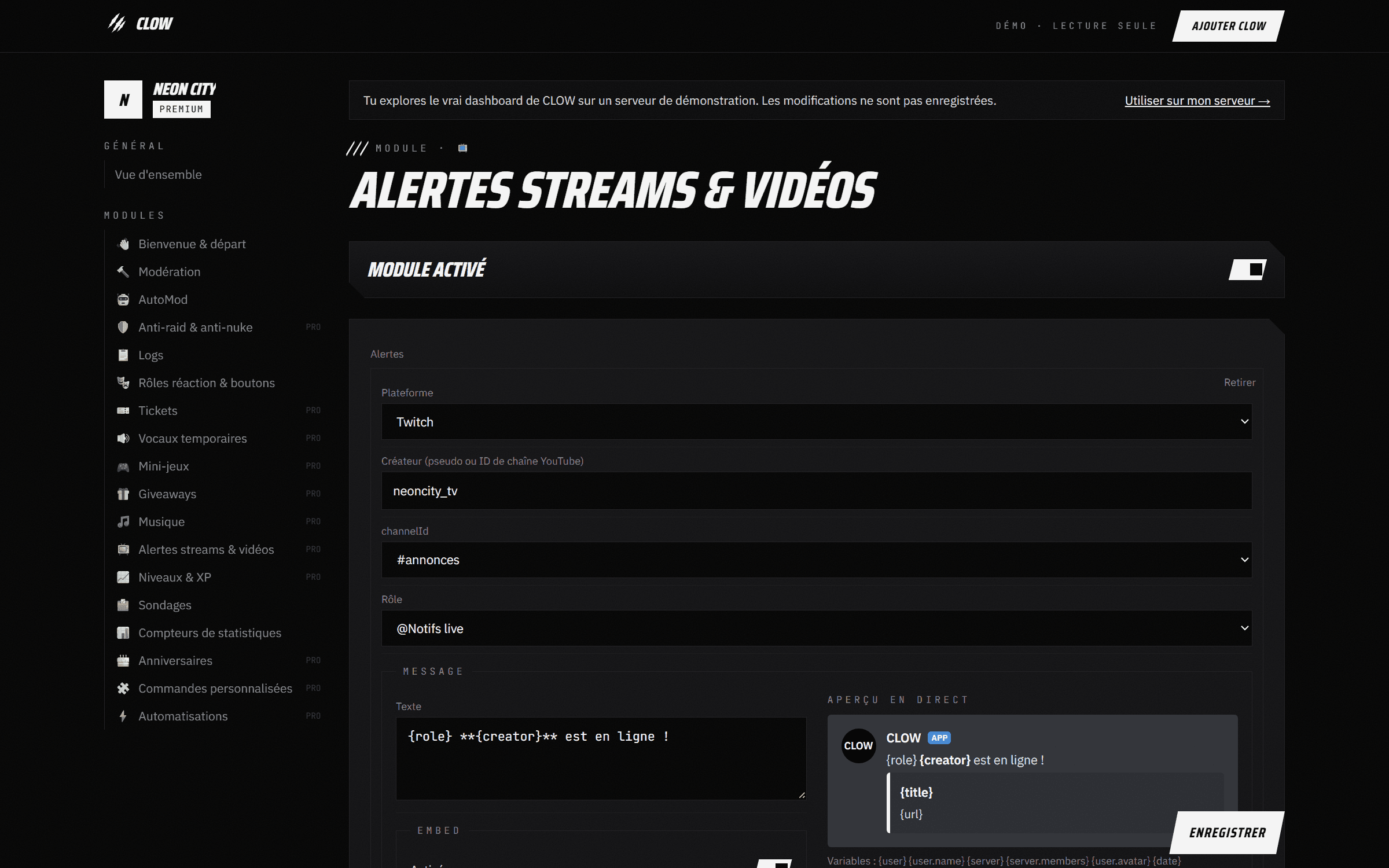This screenshot has height=868, width=1389.
Task: Open the channelId #annonces dropdown
Action: (817, 560)
